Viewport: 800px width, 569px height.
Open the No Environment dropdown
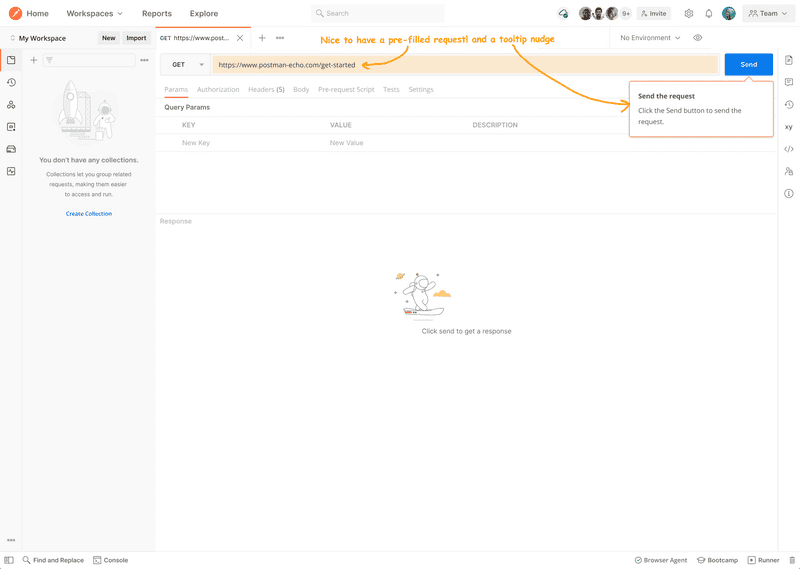coord(650,38)
